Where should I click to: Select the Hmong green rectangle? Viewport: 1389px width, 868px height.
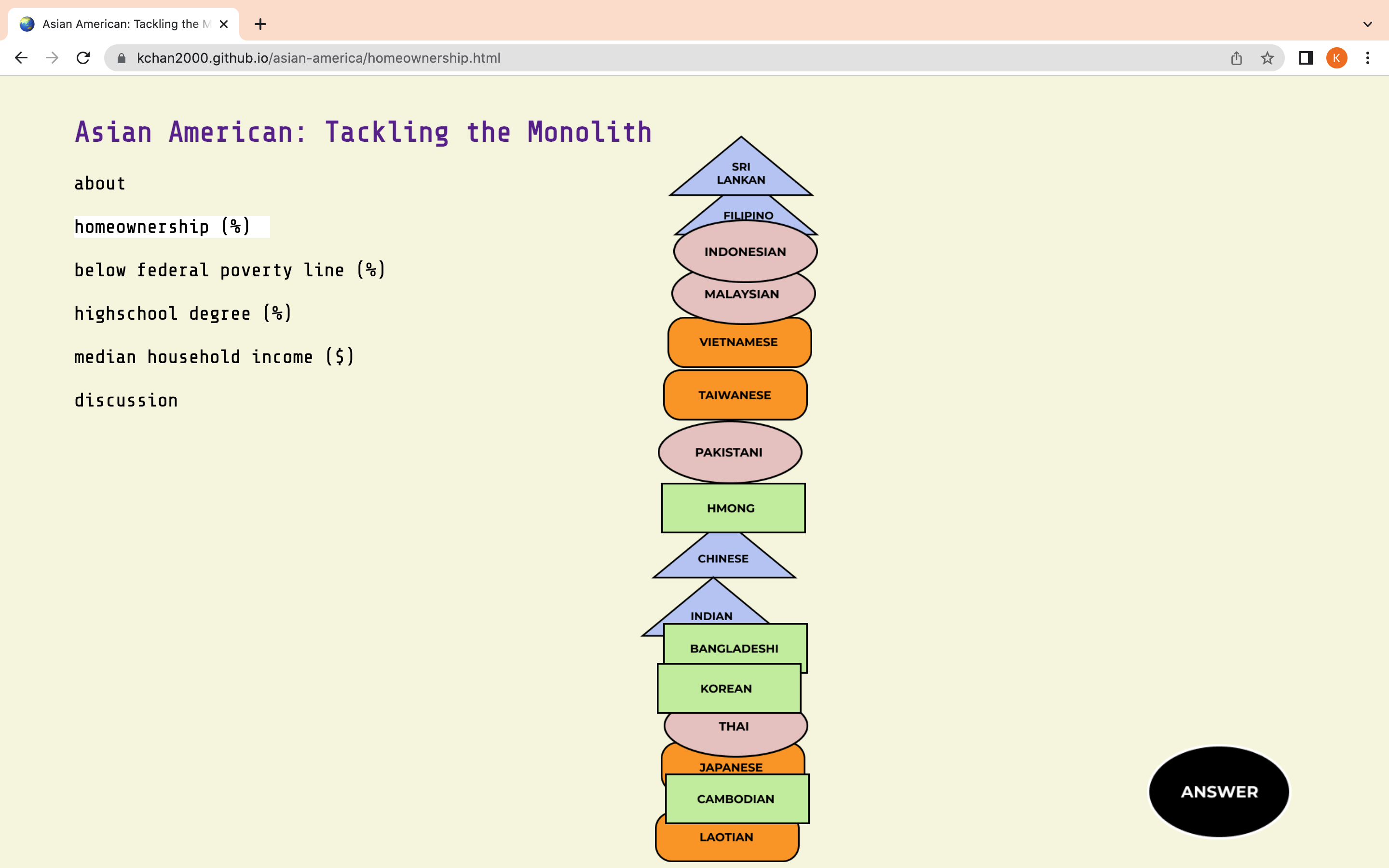(x=733, y=508)
